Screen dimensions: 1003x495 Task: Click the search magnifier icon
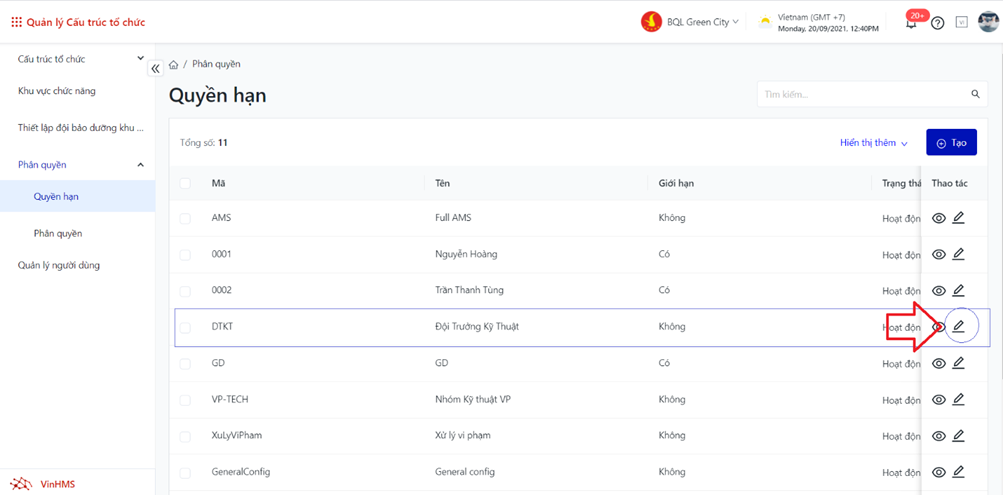pos(976,95)
